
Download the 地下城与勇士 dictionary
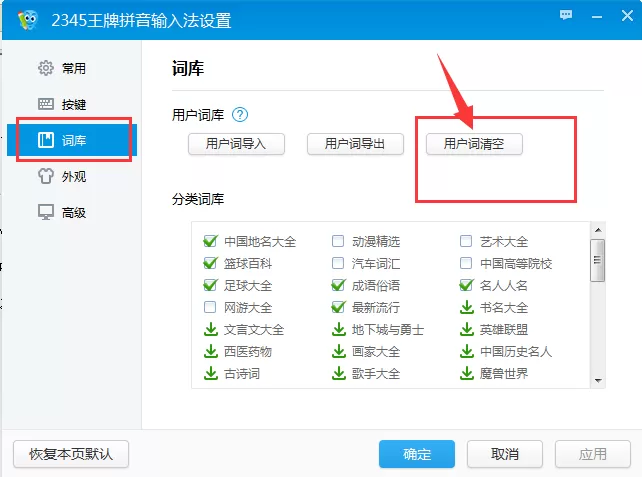(x=339, y=330)
